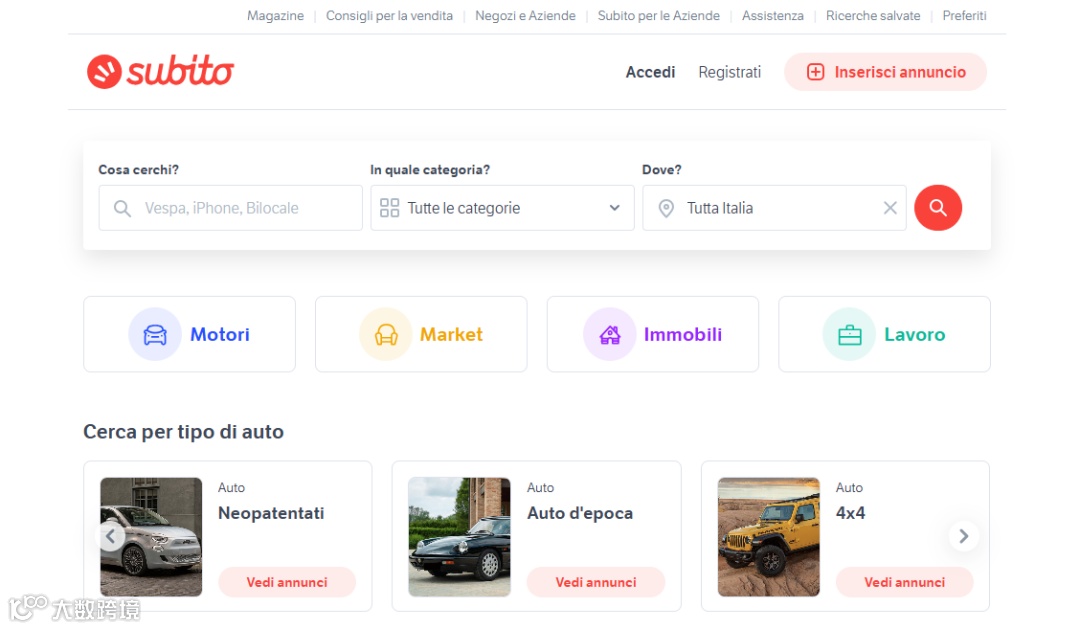Click Vedi annunci for 4x4

[904, 582]
